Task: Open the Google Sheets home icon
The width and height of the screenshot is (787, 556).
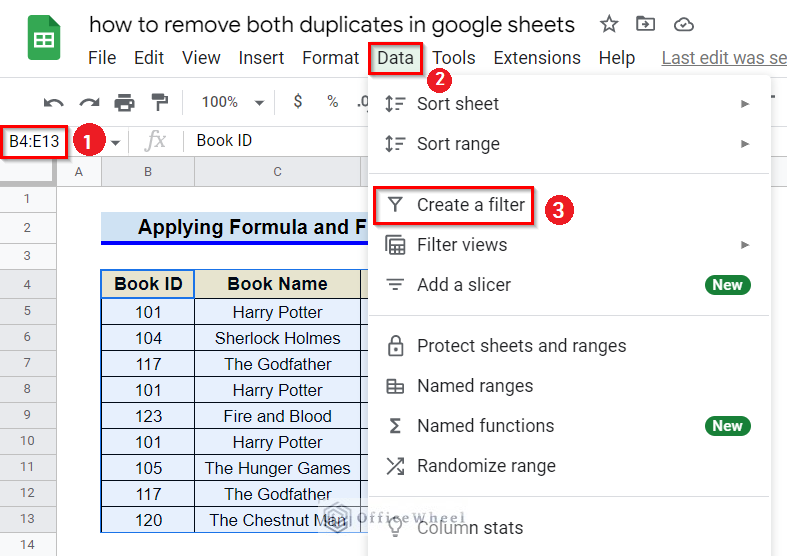Action: (x=44, y=38)
